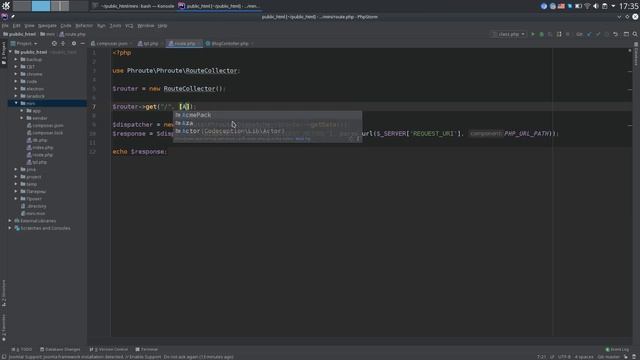Show the clock reading 17:35
The height and width of the screenshot is (360, 640).
click(x=629, y=6)
